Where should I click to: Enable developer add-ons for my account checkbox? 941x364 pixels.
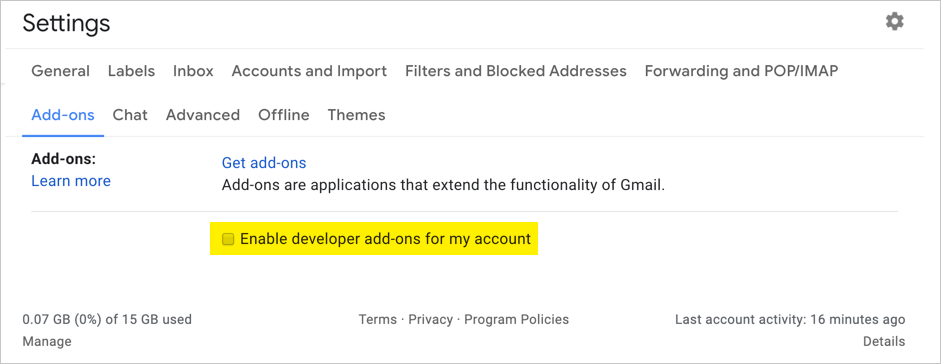click(228, 239)
